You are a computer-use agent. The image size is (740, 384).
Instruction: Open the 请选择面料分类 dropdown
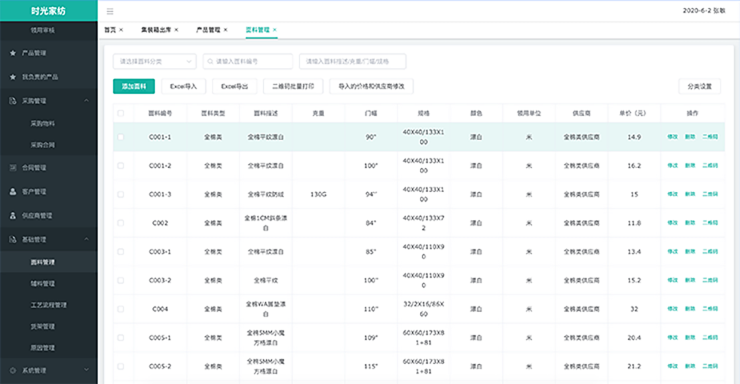tap(154, 61)
